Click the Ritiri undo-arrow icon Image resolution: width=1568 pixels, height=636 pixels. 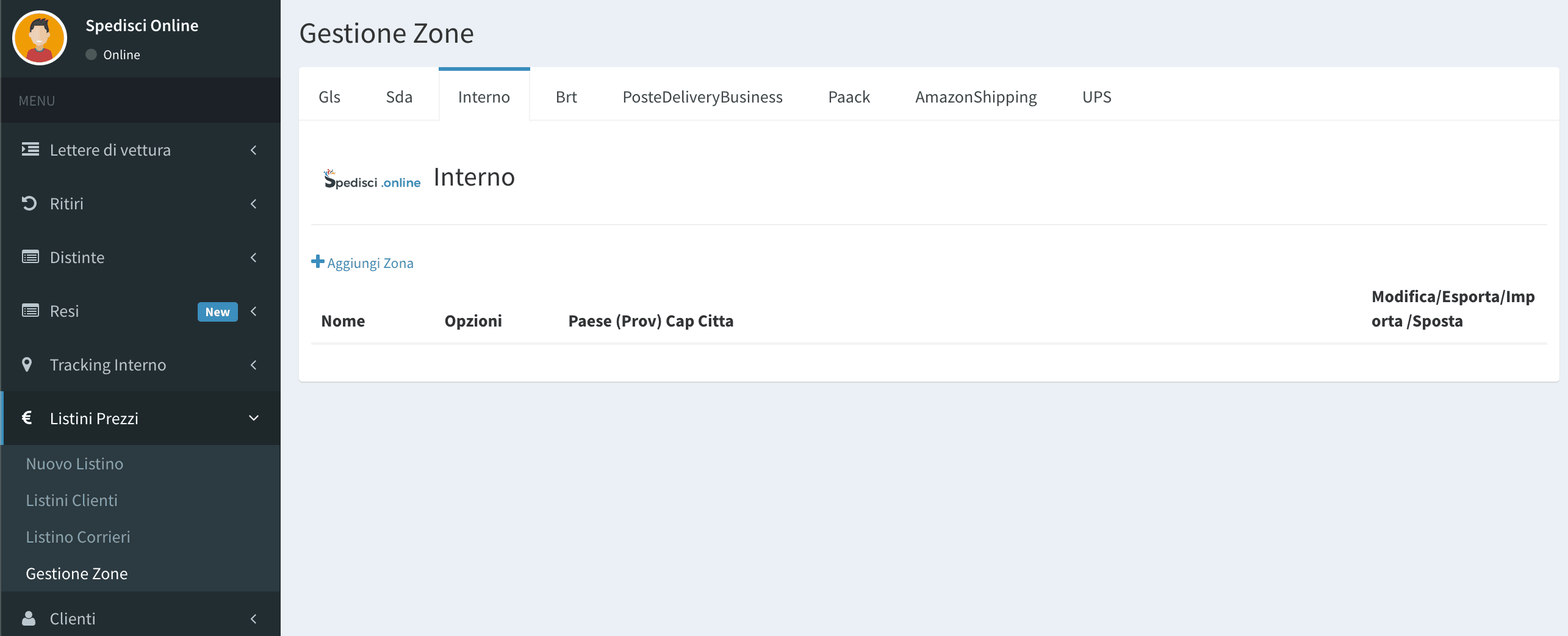click(x=29, y=203)
